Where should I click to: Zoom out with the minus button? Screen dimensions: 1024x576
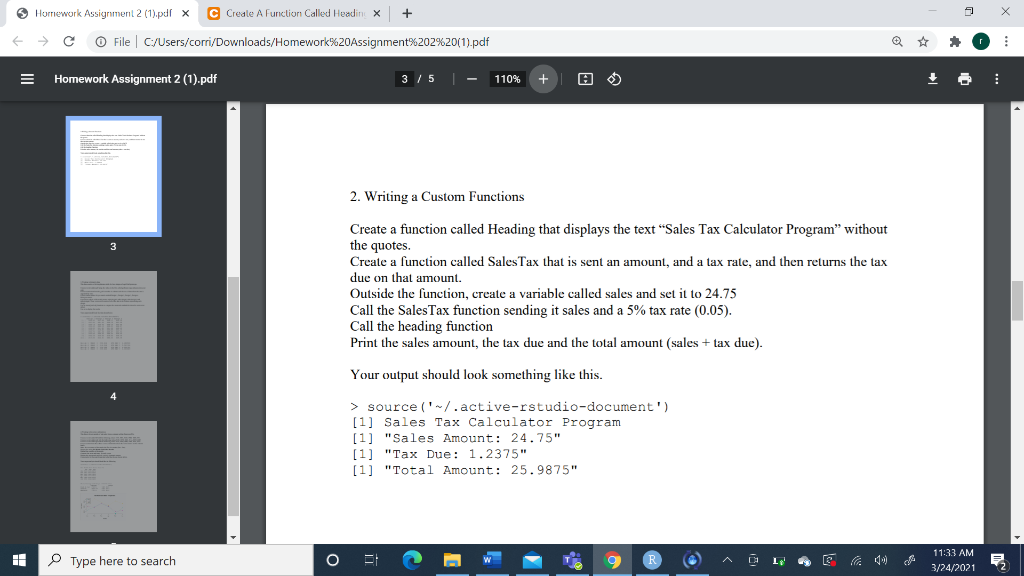[x=472, y=79]
